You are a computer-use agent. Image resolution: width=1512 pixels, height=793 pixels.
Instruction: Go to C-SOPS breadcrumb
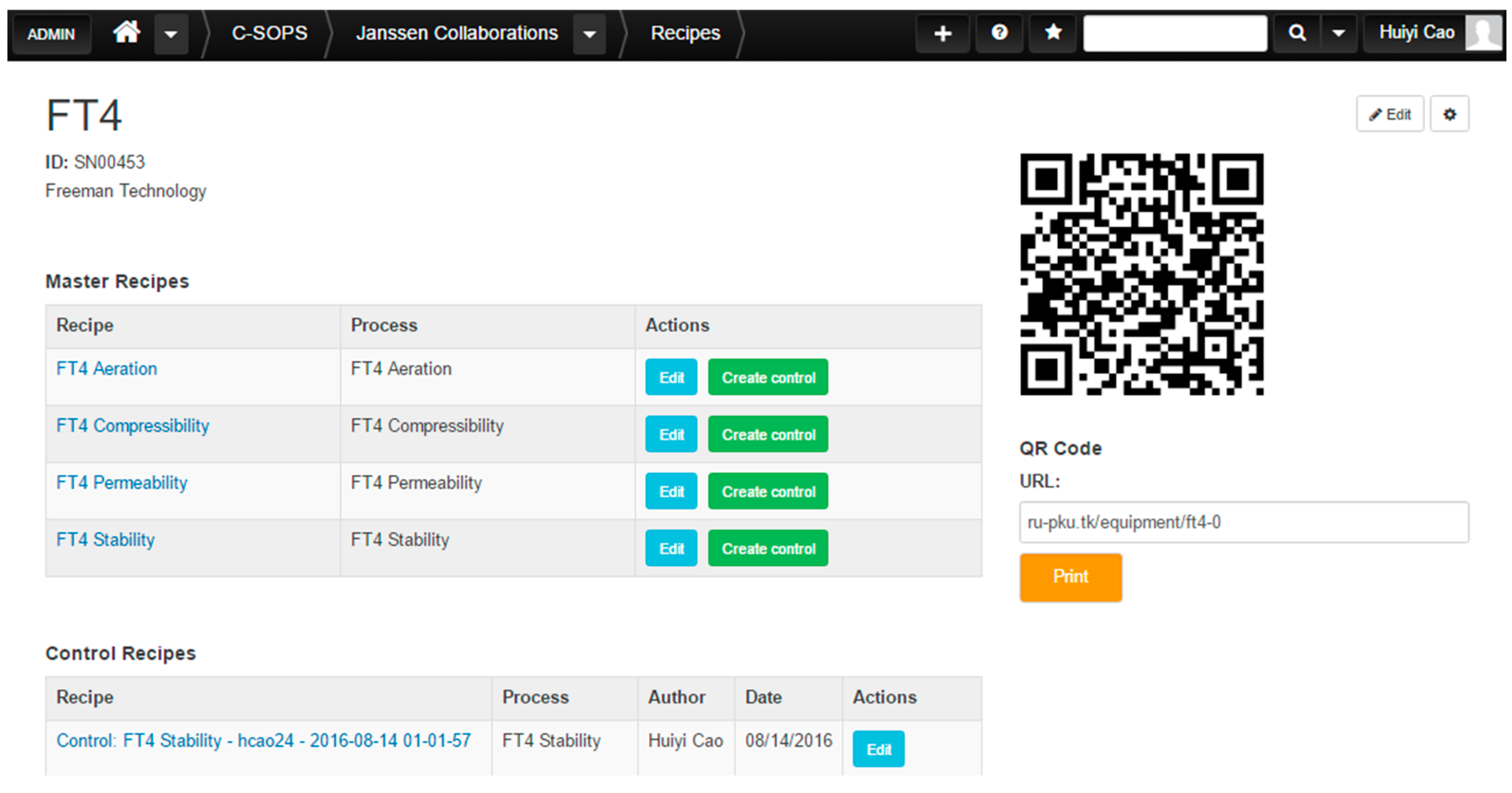tap(270, 33)
